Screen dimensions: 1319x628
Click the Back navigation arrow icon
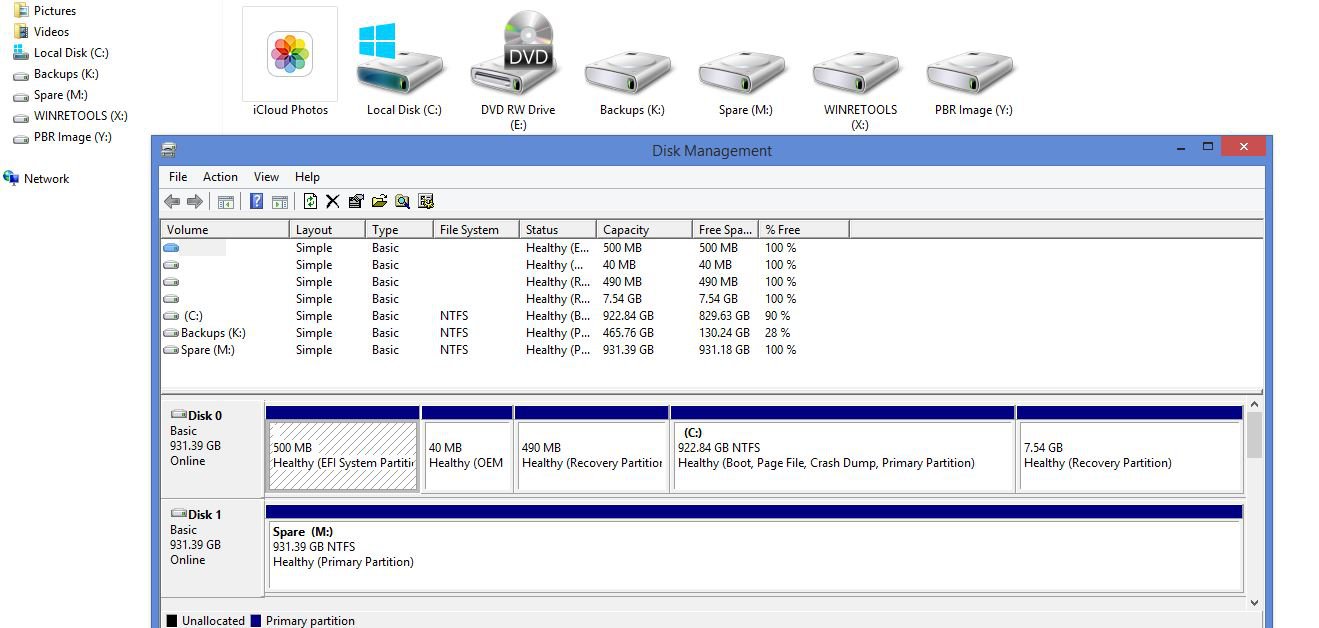click(x=171, y=201)
